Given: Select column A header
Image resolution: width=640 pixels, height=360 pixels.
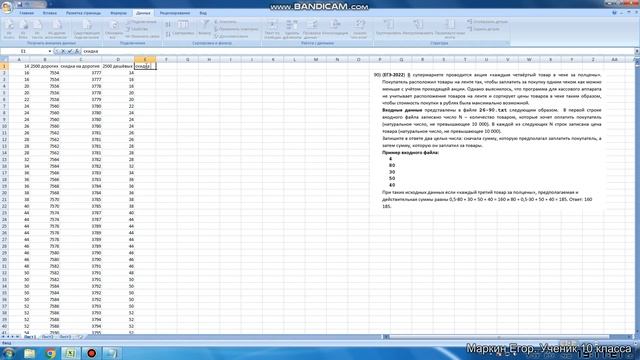Looking at the screenshot, I should coord(19,60).
